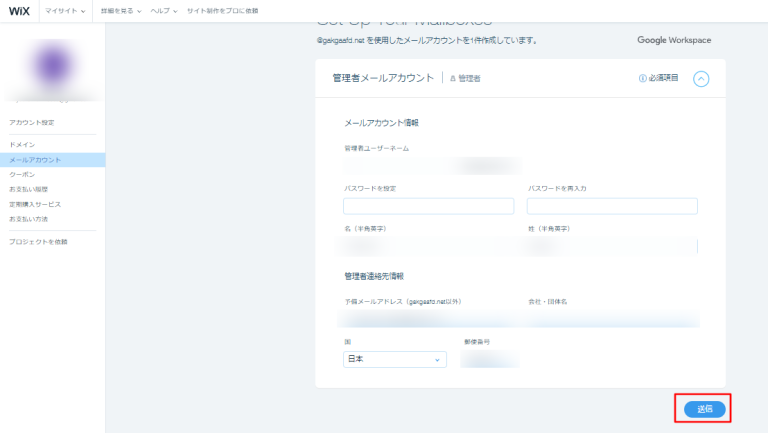Click the 必須項目 info icon
Screen dimensions: 768x433
click(x=642, y=78)
